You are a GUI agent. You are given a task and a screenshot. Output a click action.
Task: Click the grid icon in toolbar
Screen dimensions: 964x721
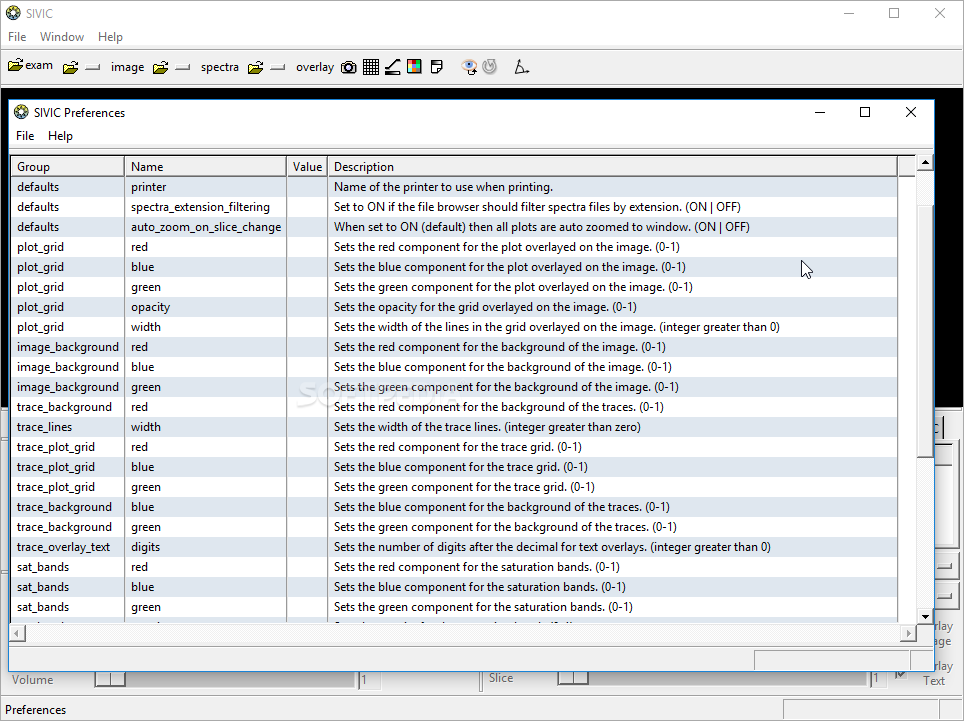tap(371, 67)
